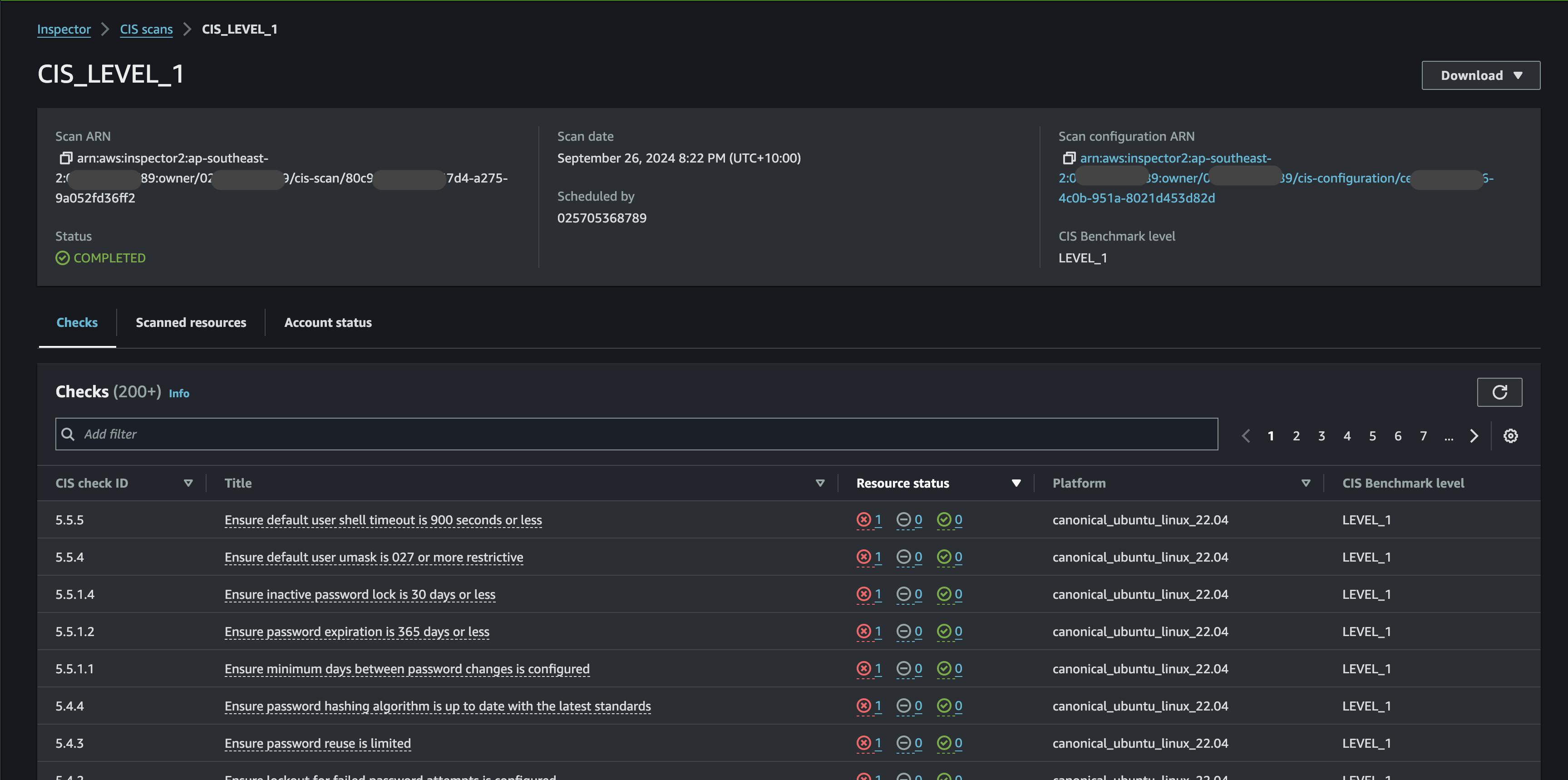The image size is (1568, 780).
Task: Open failed resources icon for check 5.5.5
Action: point(864,520)
